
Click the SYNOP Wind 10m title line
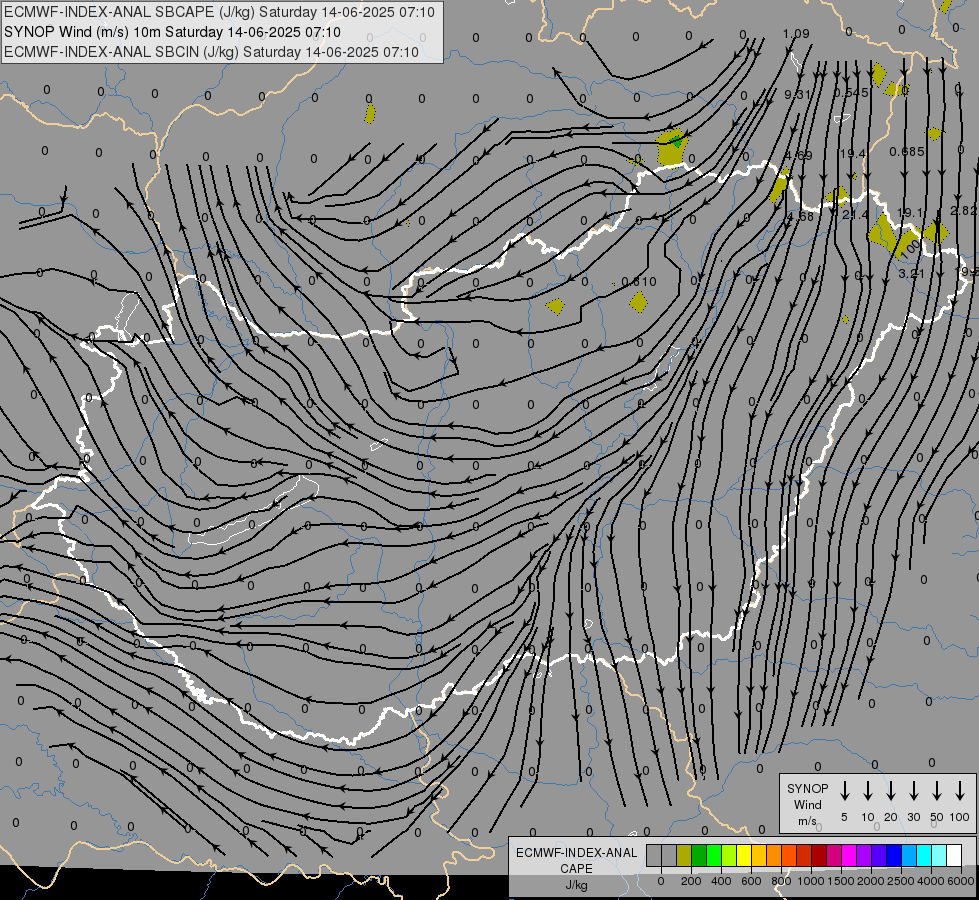172,32
